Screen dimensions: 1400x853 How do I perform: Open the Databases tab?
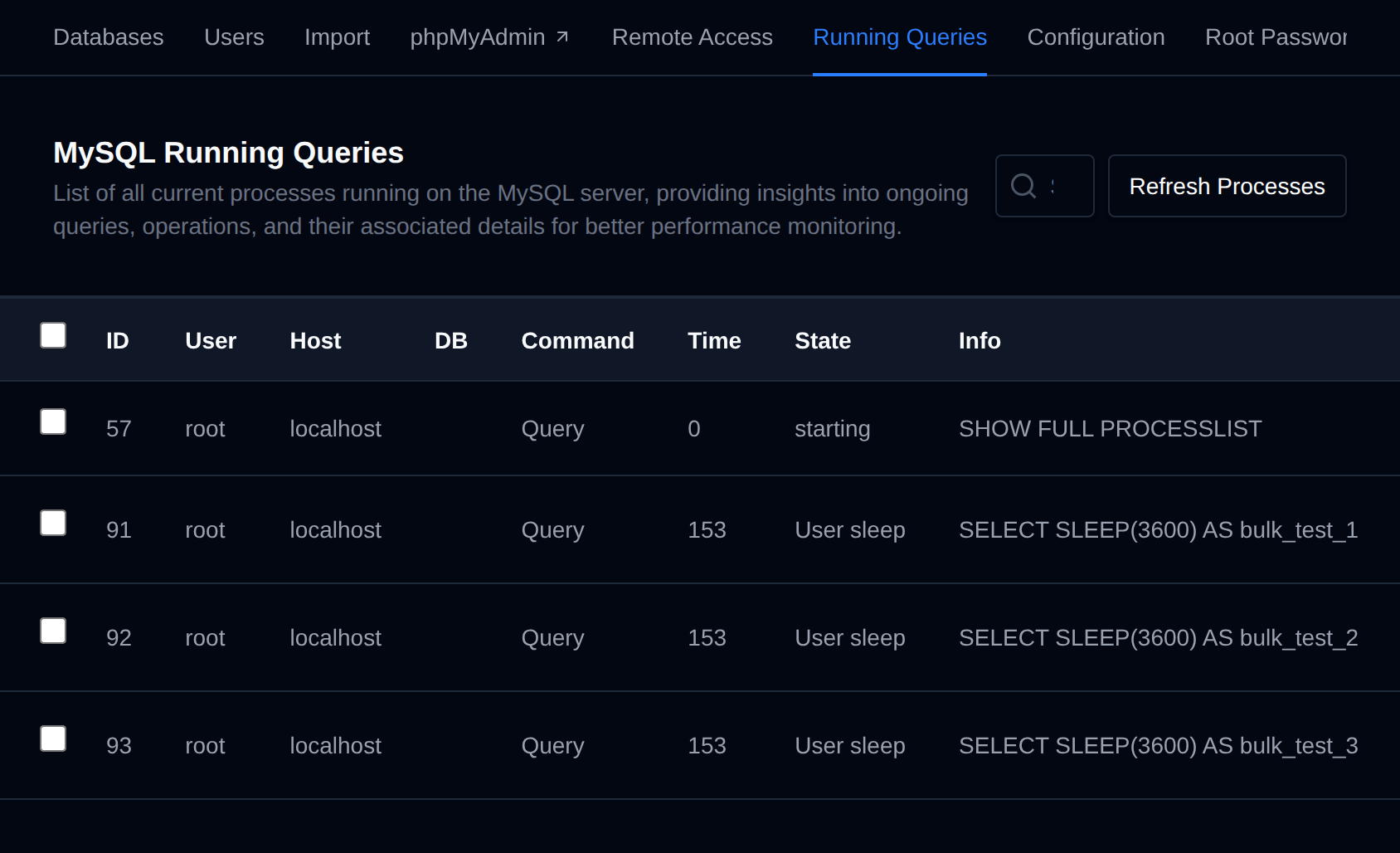pyautogui.click(x=109, y=37)
